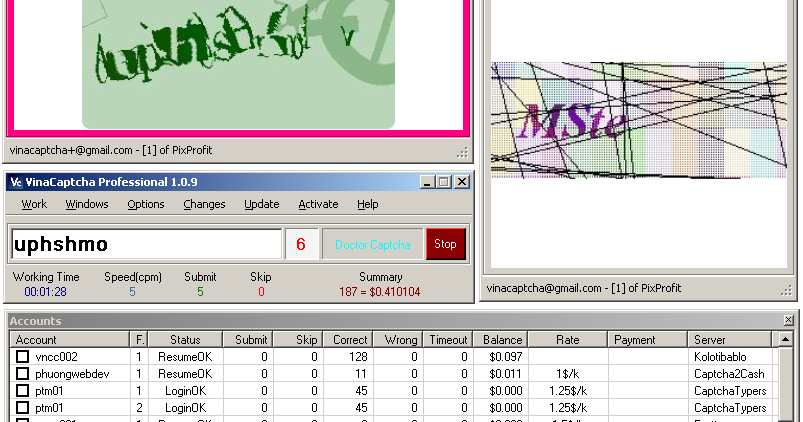Check the vncc002 account checkbox
803x422 pixels.
pyautogui.click(x=22, y=356)
